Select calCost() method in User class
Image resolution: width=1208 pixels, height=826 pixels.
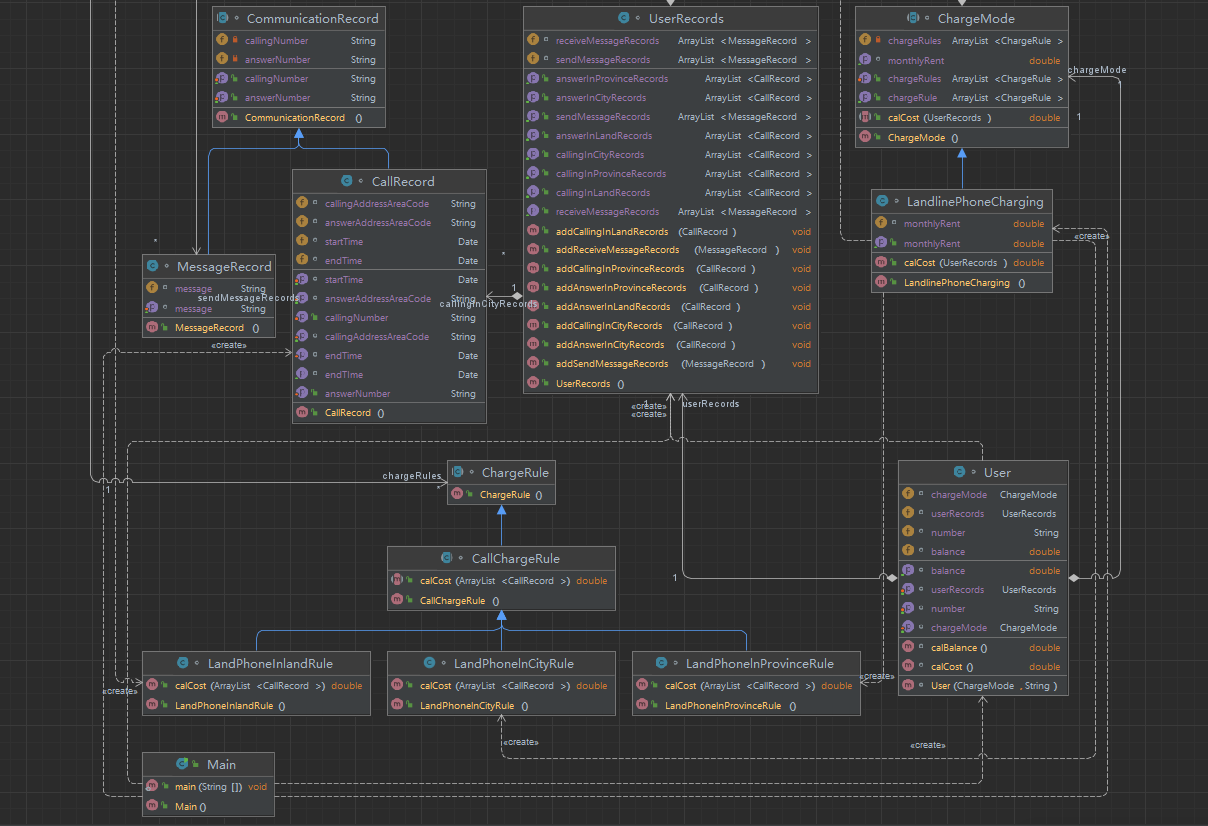983,667
